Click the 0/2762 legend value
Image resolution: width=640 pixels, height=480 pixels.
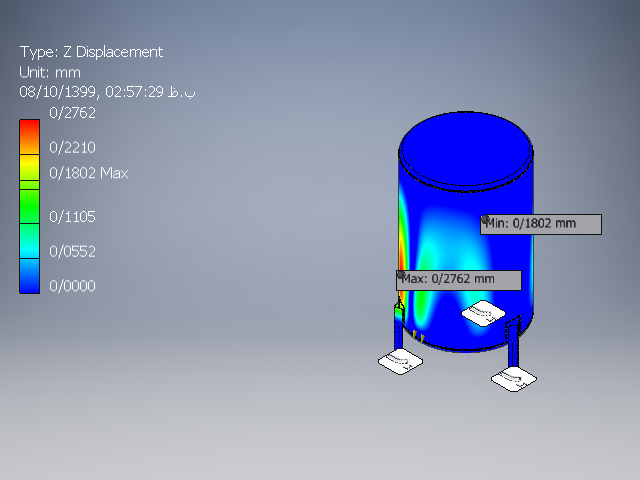[x=72, y=113]
